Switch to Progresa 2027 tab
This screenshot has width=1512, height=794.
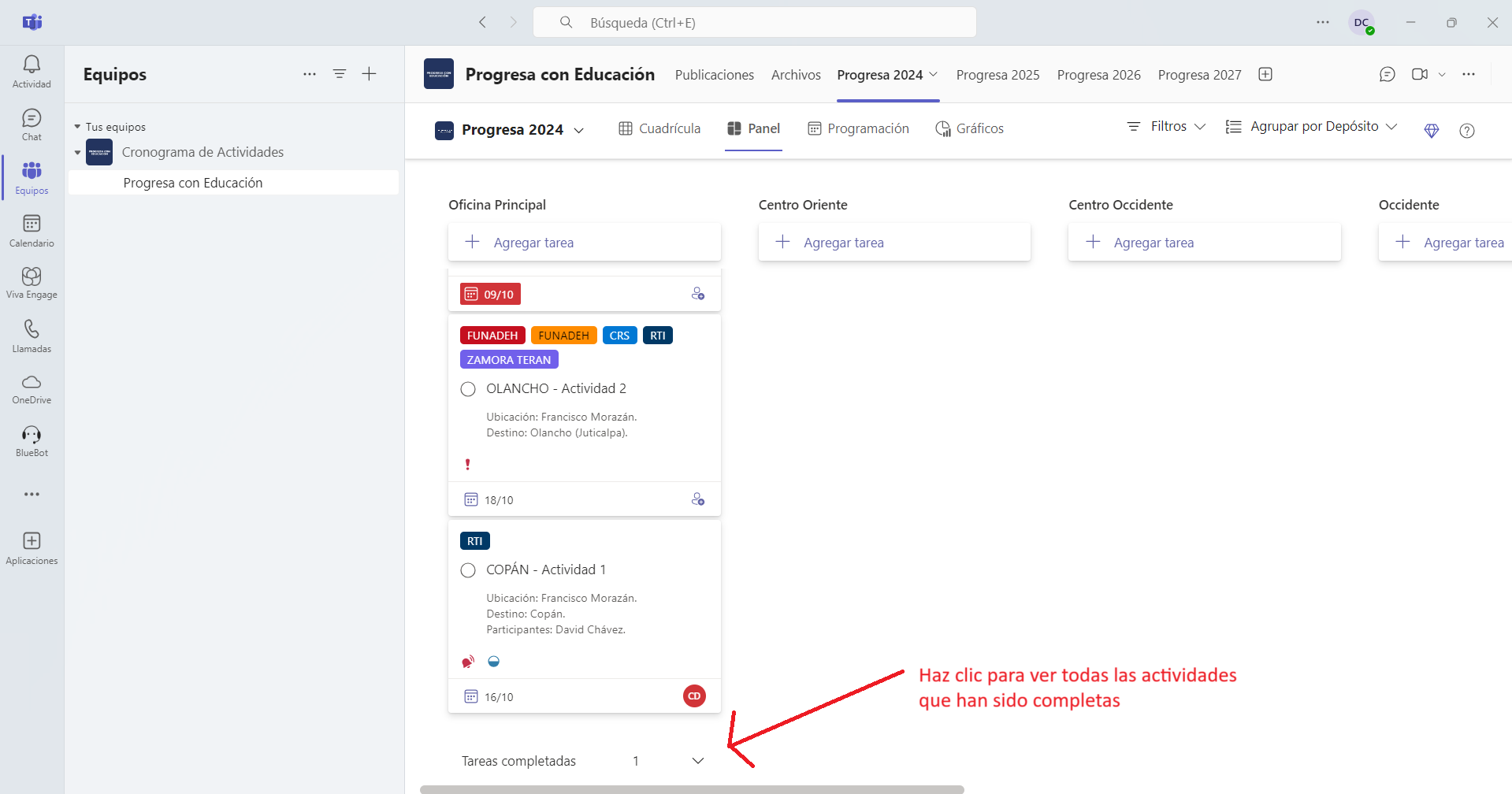(1199, 75)
